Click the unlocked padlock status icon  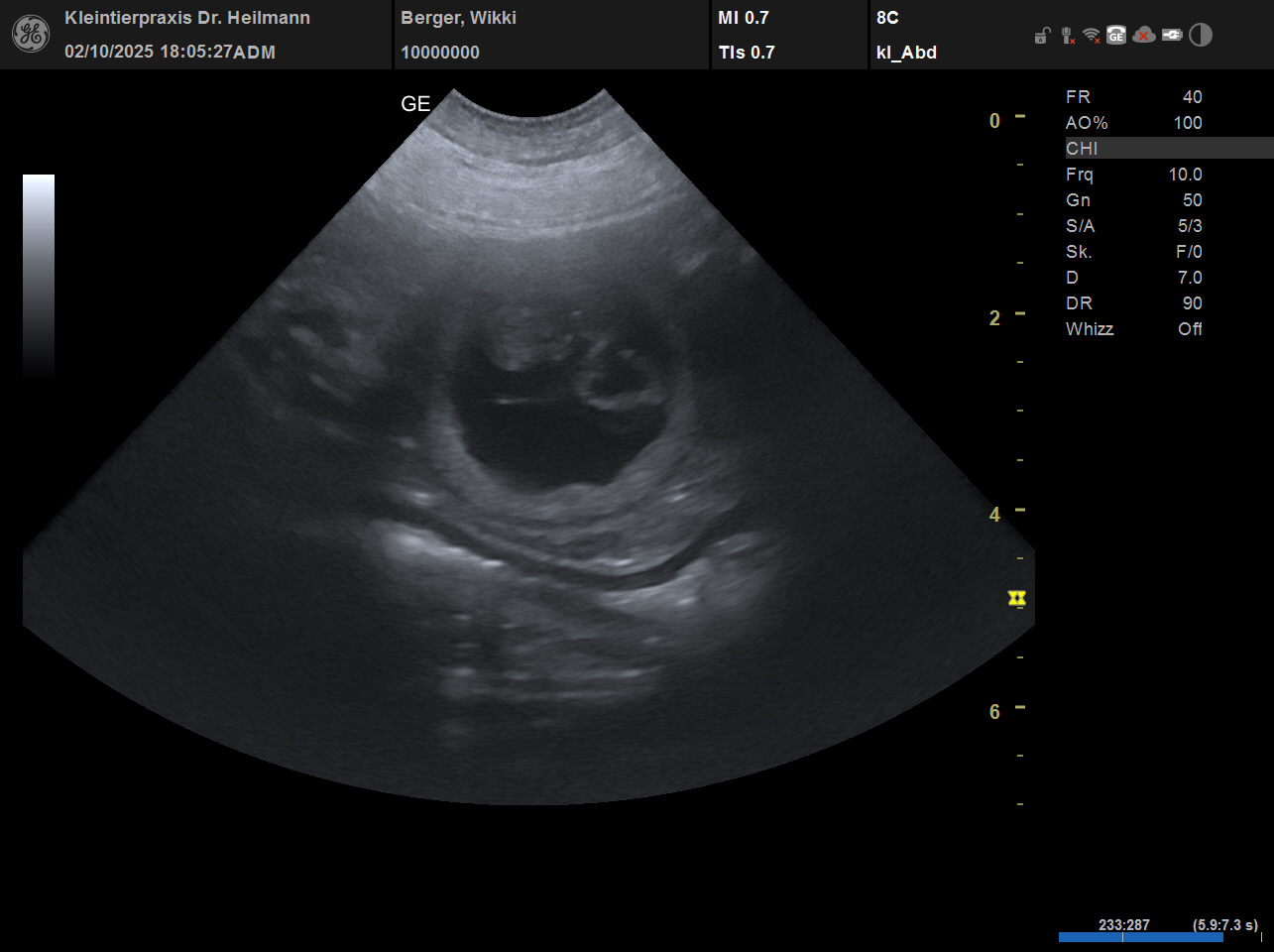tap(1041, 37)
